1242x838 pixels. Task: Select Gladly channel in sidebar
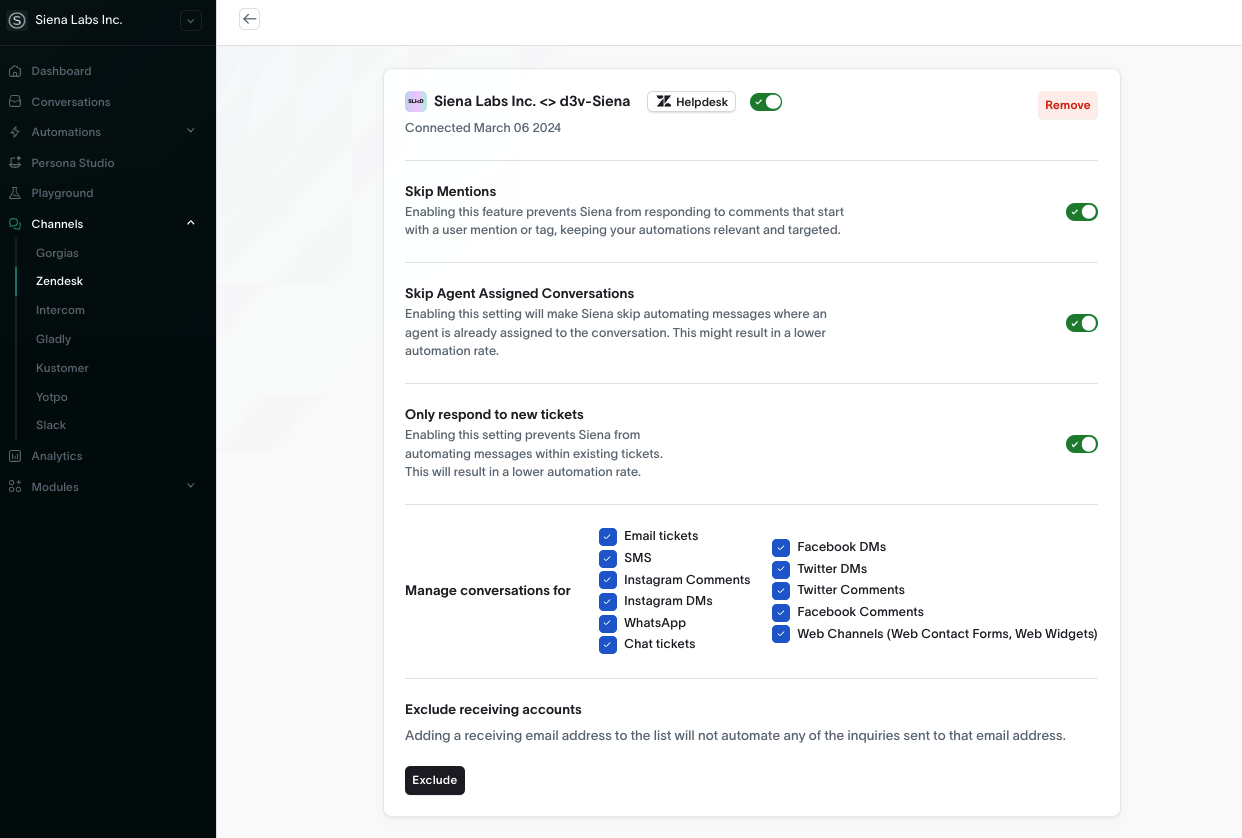pos(54,339)
